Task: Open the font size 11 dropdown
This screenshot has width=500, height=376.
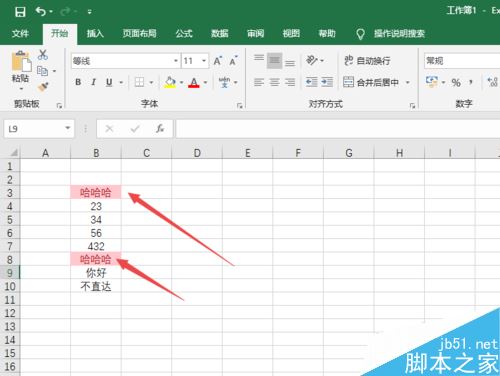Action: (x=203, y=61)
